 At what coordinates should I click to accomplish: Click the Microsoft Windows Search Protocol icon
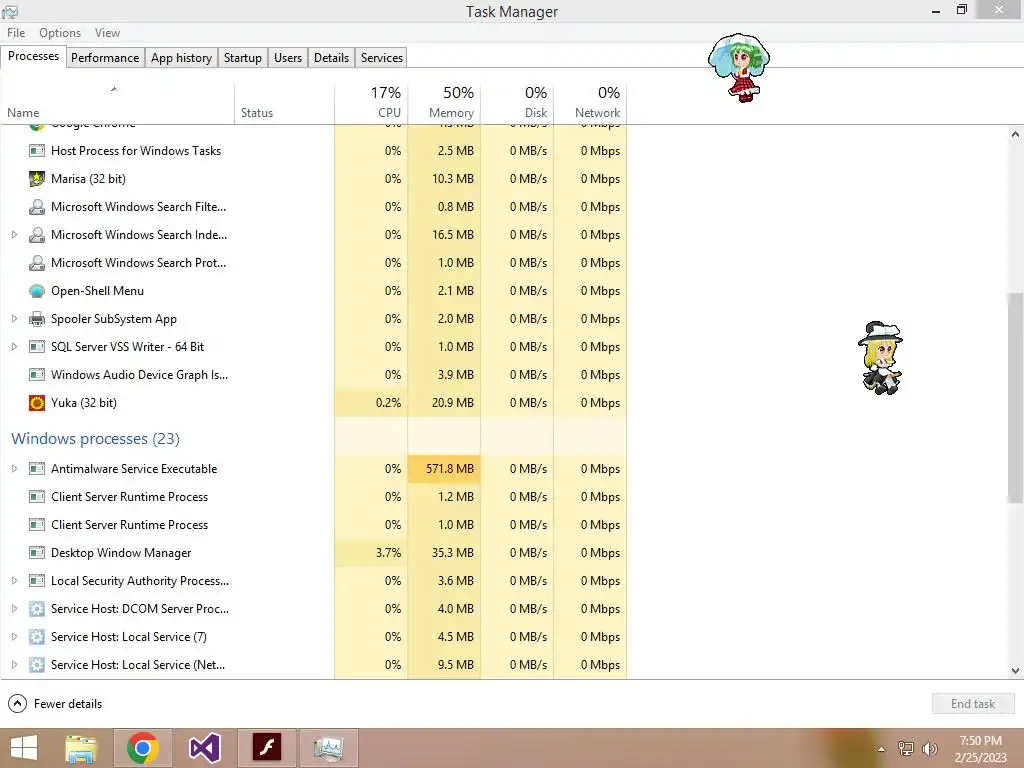37,263
